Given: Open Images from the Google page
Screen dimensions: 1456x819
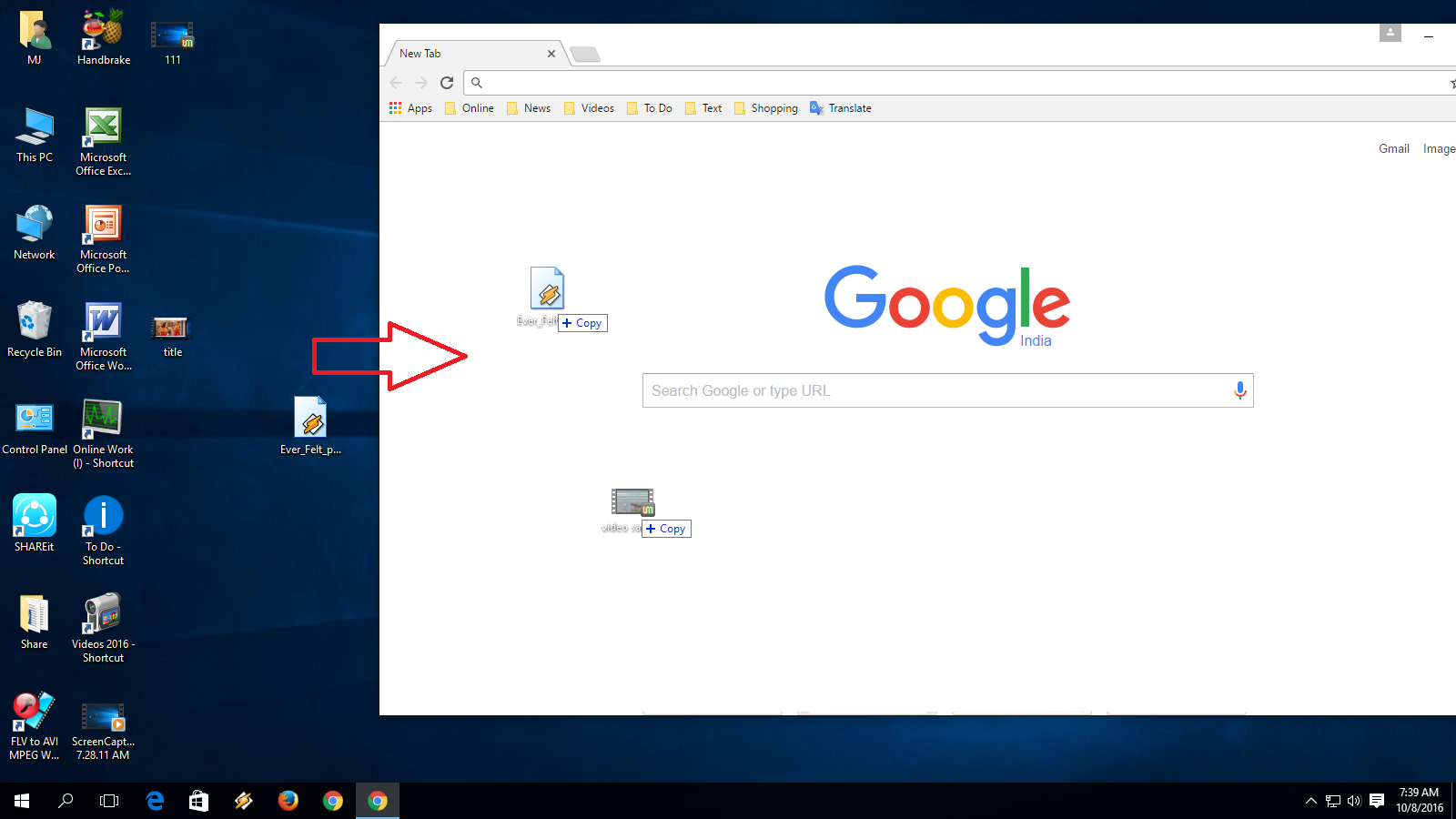Looking at the screenshot, I should 1440,148.
